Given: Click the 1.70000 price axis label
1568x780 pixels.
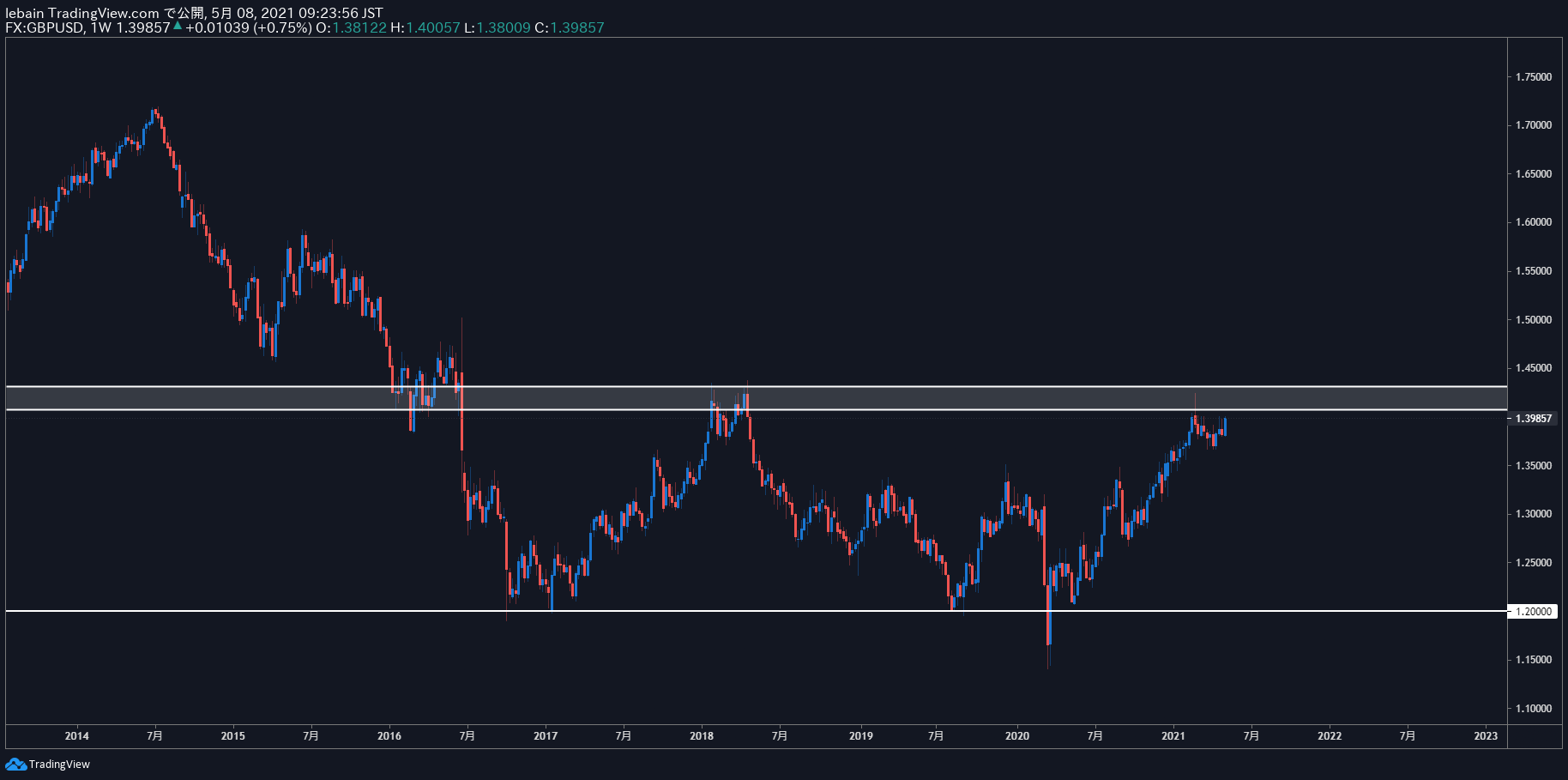Looking at the screenshot, I should [1534, 125].
